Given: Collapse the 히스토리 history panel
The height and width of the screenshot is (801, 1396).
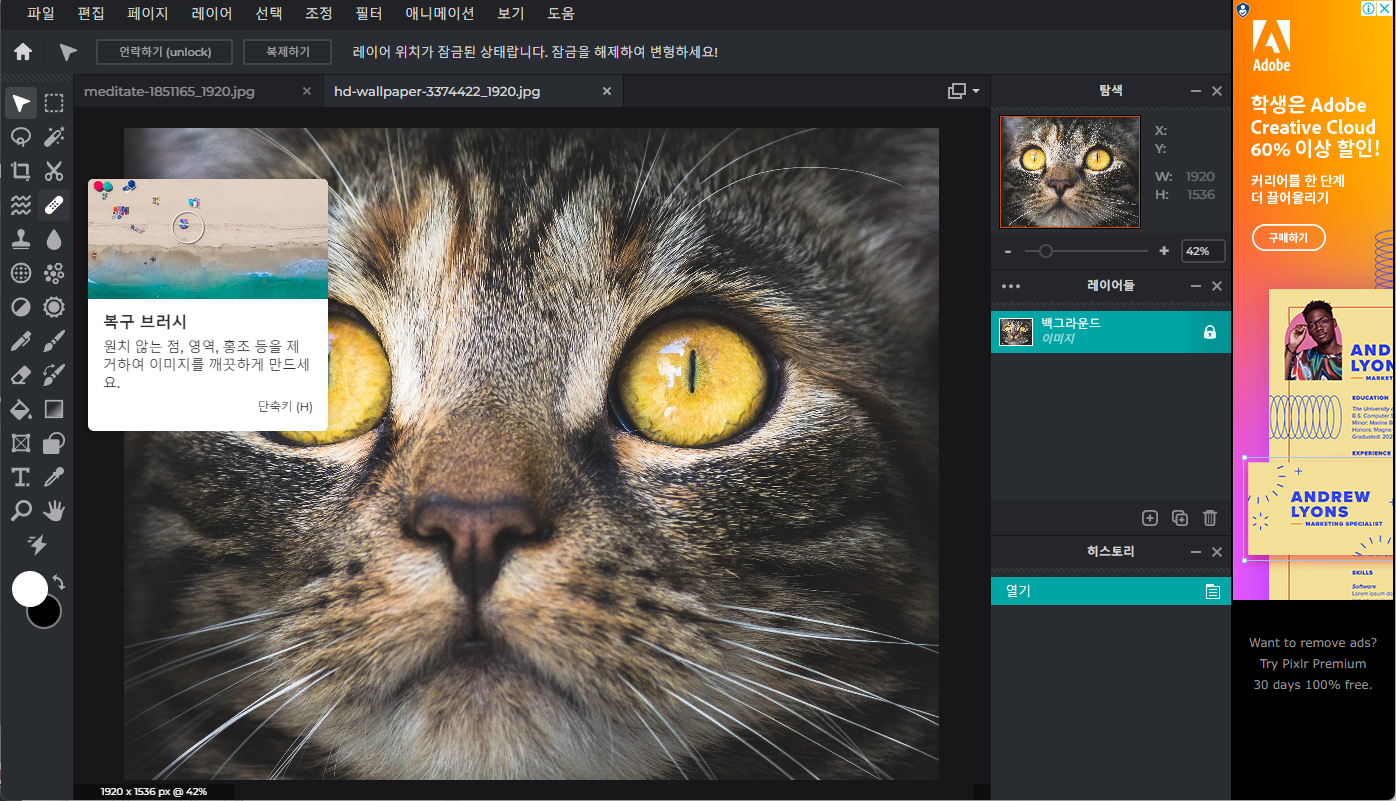Looking at the screenshot, I should point(1196,552).
